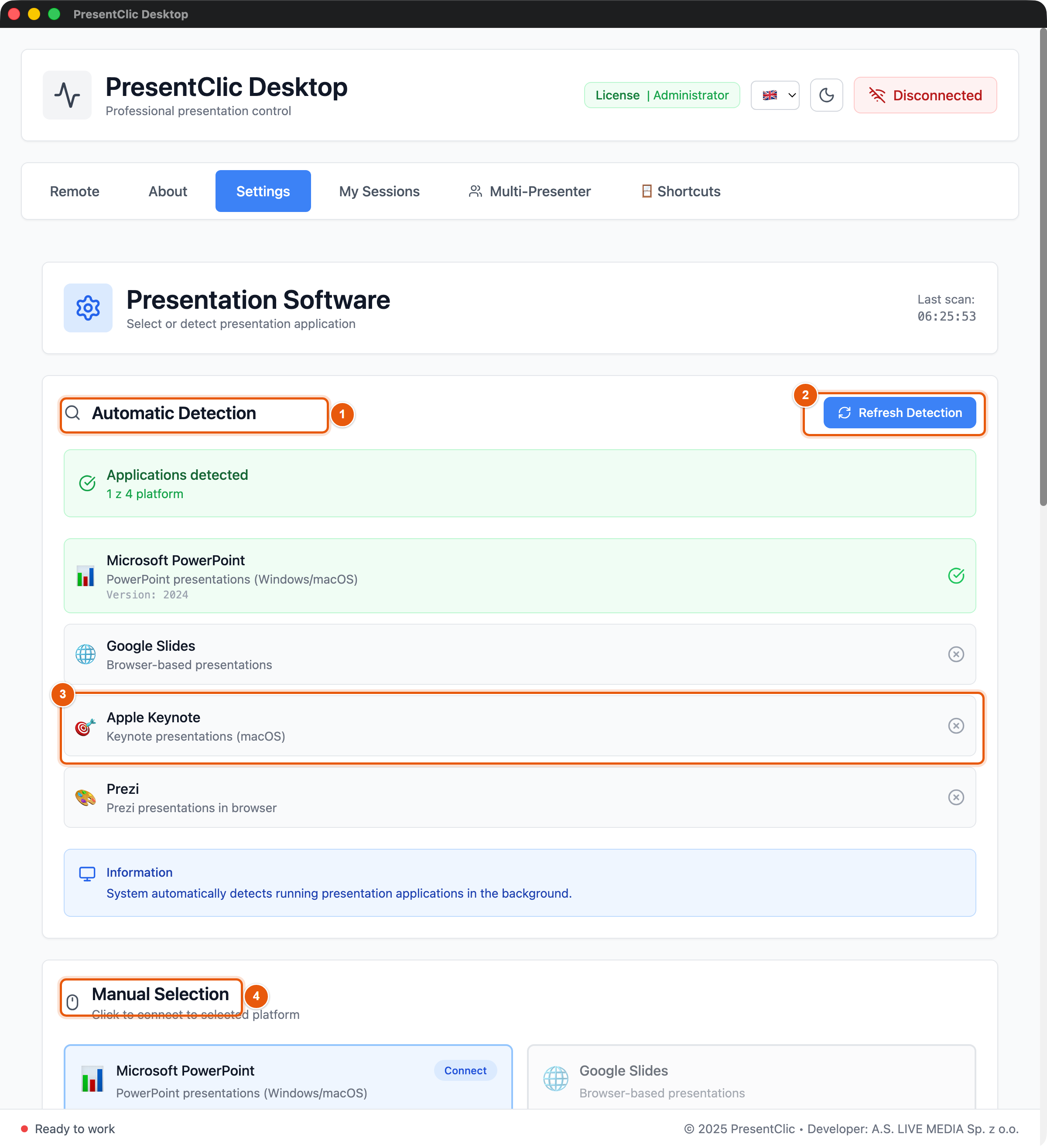Switch to the Remote tab
The image size is (1047, 1148).
point(75,191)
